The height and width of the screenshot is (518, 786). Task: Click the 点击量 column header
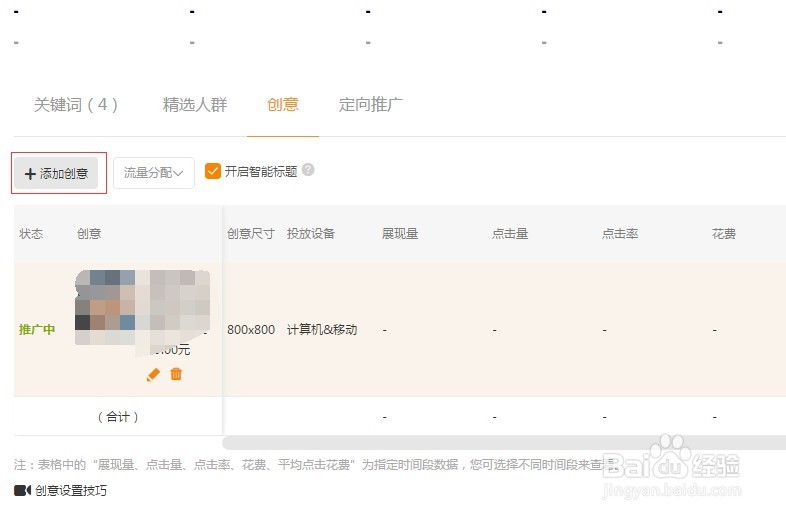(x=510, y=234)
